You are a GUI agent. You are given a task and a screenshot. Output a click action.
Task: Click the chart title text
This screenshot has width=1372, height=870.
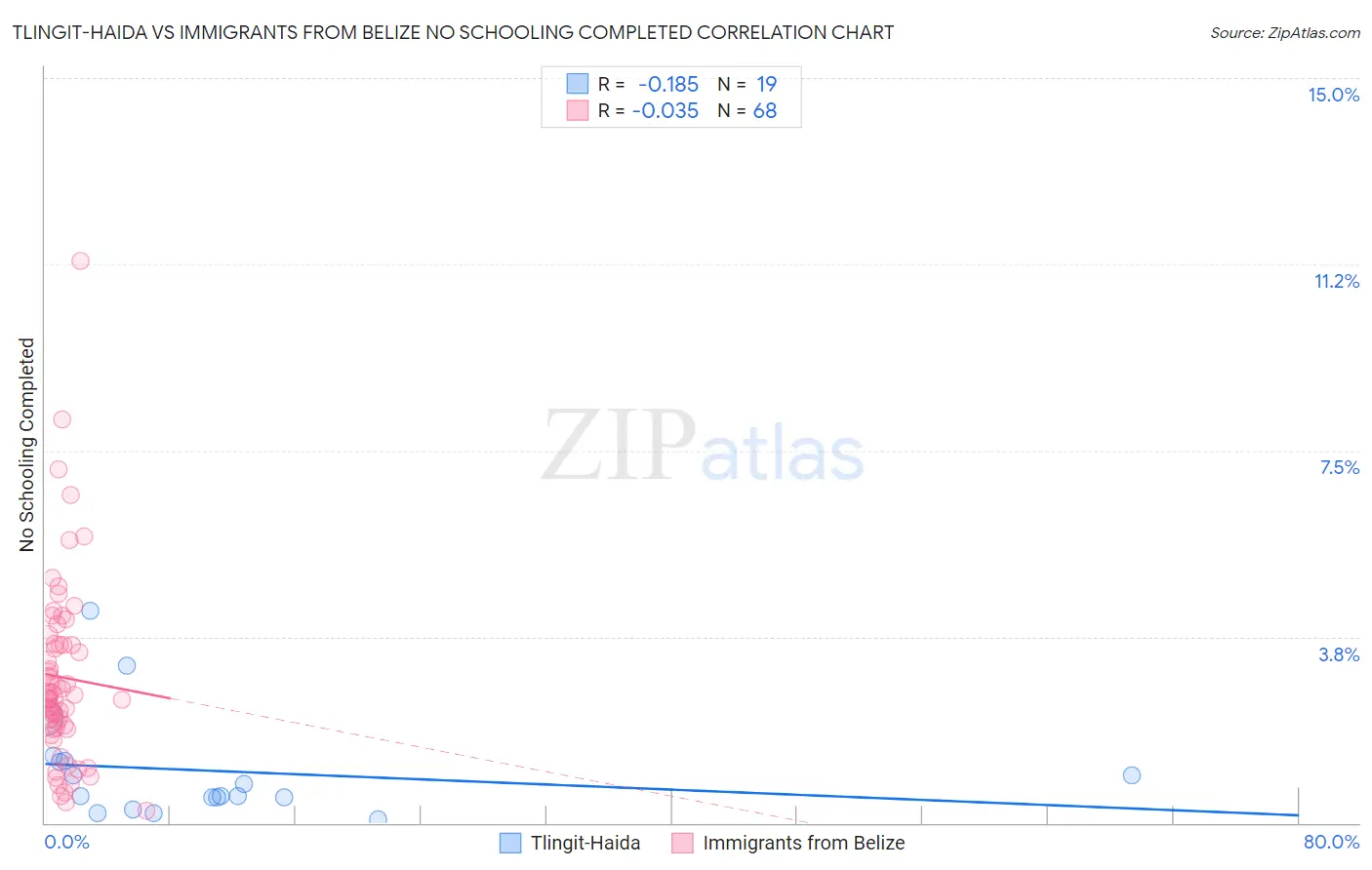pyautogui.click(x=453, y=32)
